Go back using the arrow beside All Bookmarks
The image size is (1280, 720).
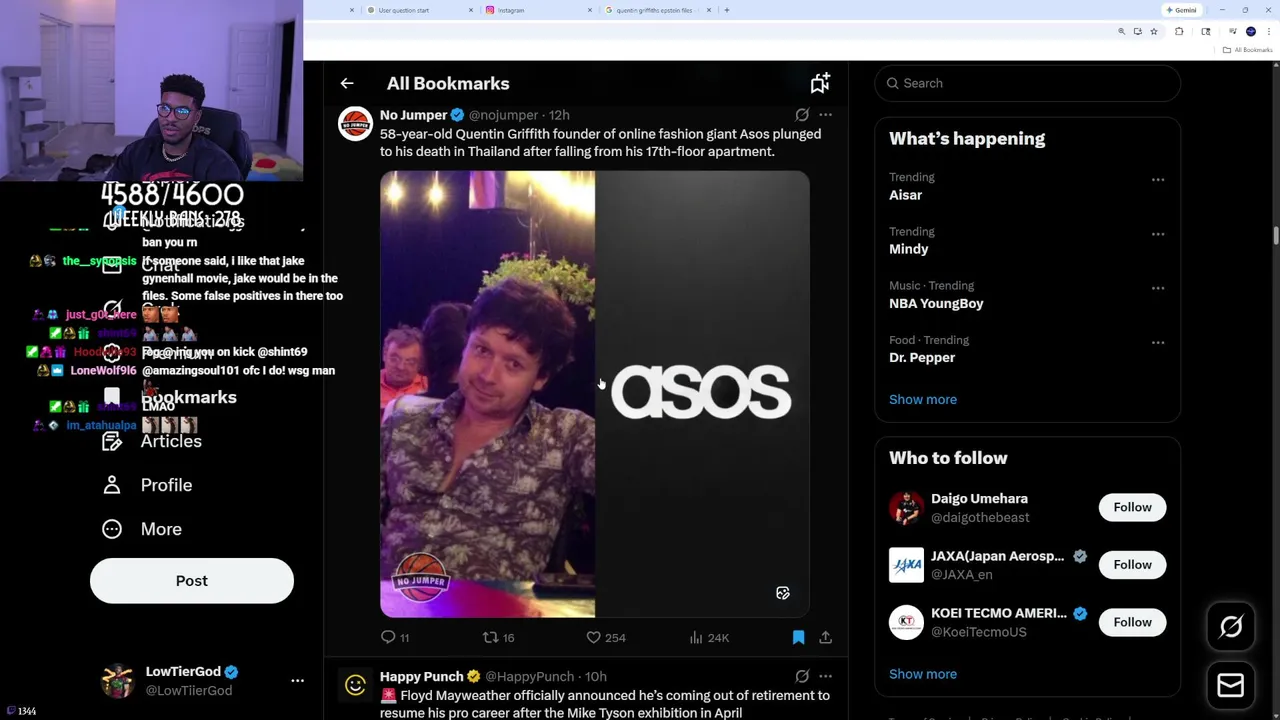pyautogui.click(x=347, y=84)
